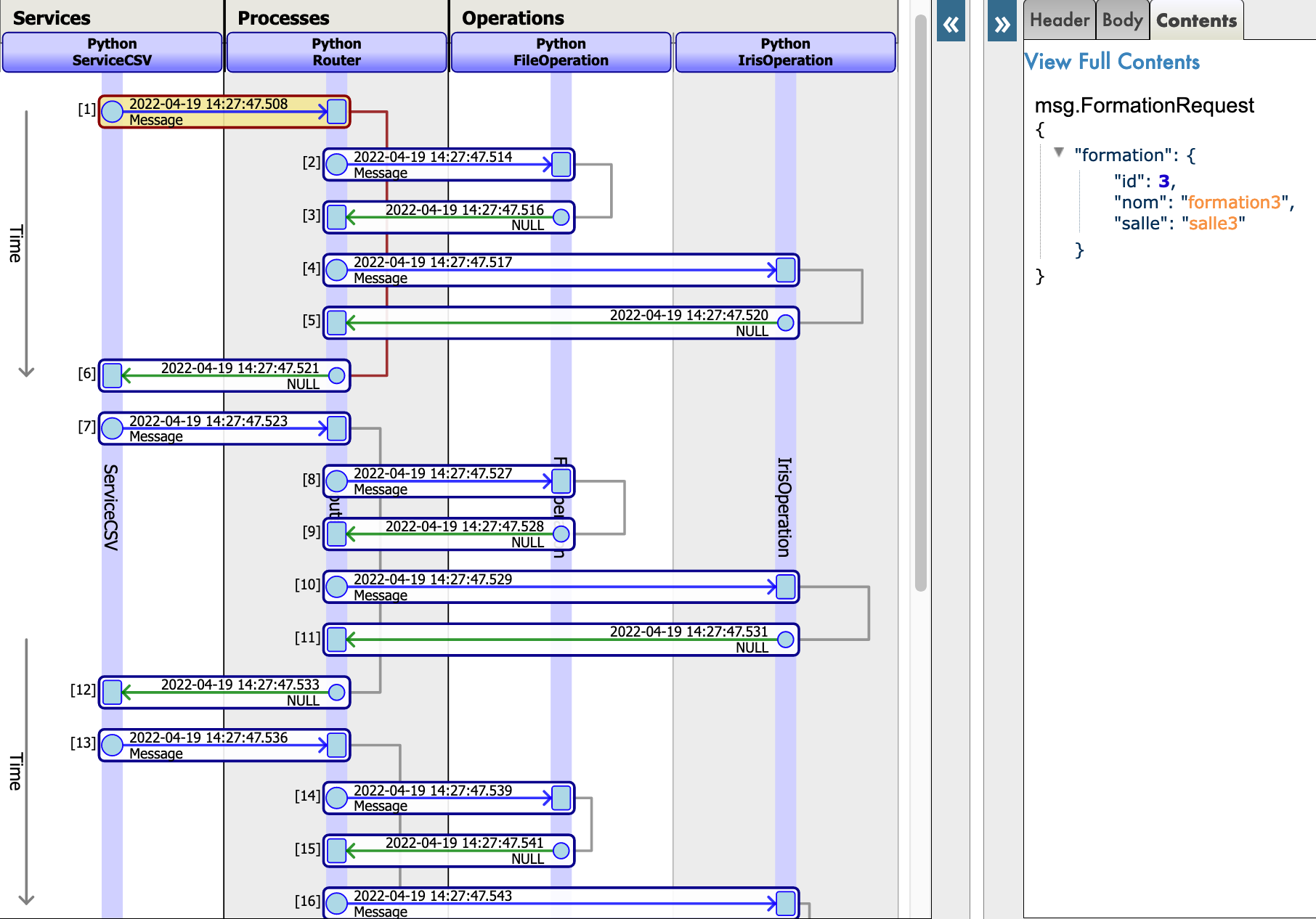Collapse the "formation" JSON node triangle

[x=1059, y=152]
